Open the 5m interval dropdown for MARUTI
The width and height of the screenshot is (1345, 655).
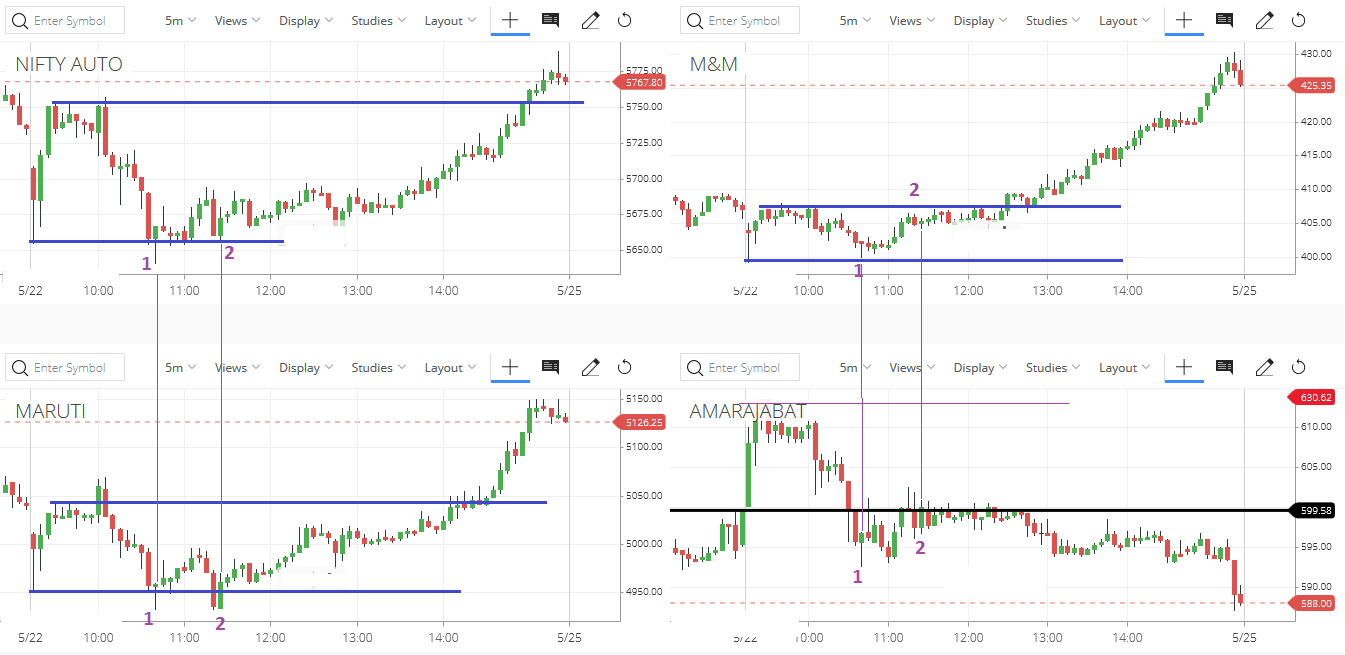point(180,367)
